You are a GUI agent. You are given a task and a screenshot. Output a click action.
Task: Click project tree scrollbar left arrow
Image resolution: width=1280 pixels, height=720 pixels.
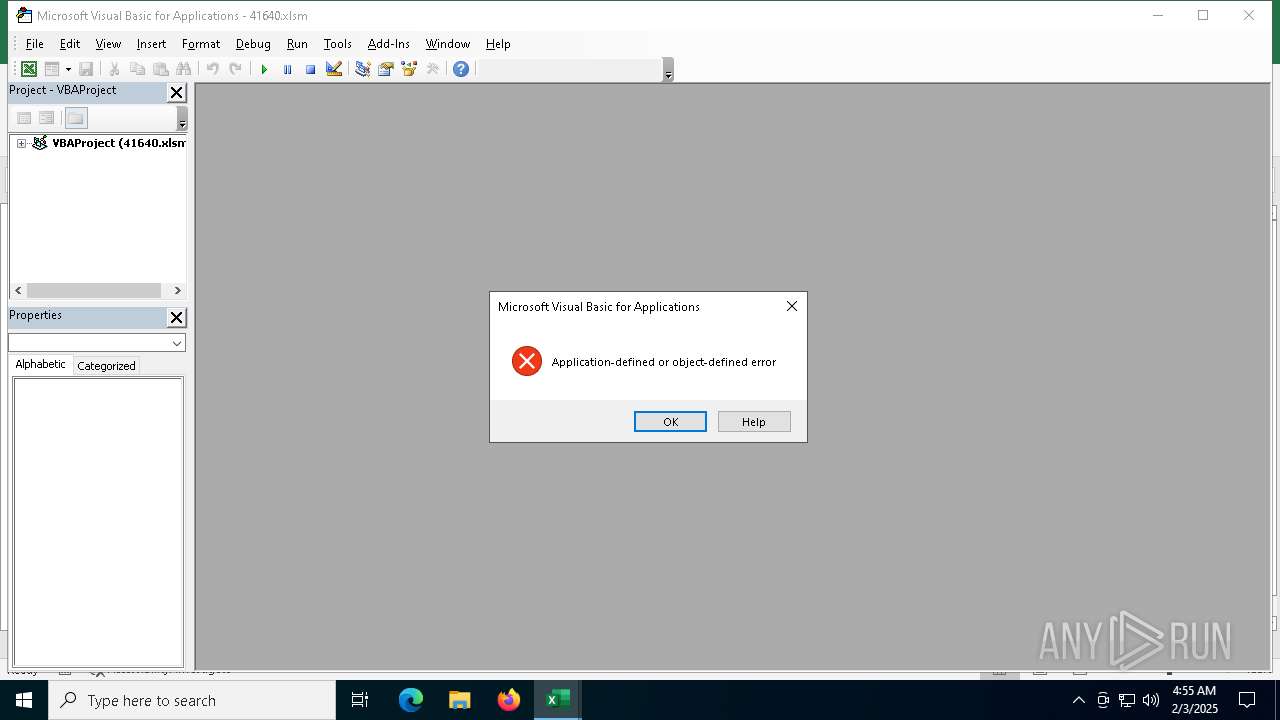[18, 290]
